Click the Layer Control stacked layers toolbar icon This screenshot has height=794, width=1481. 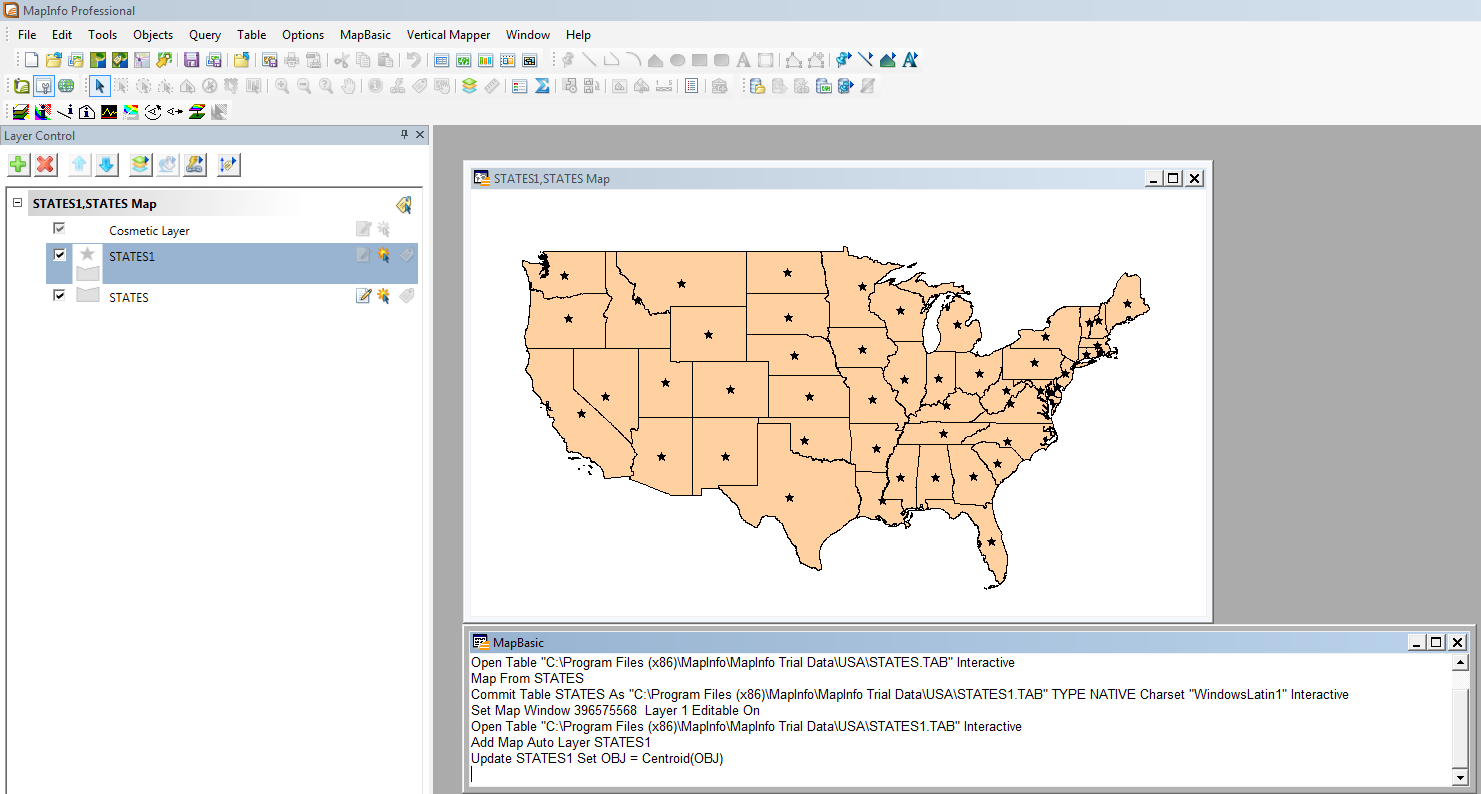[469, 86]
